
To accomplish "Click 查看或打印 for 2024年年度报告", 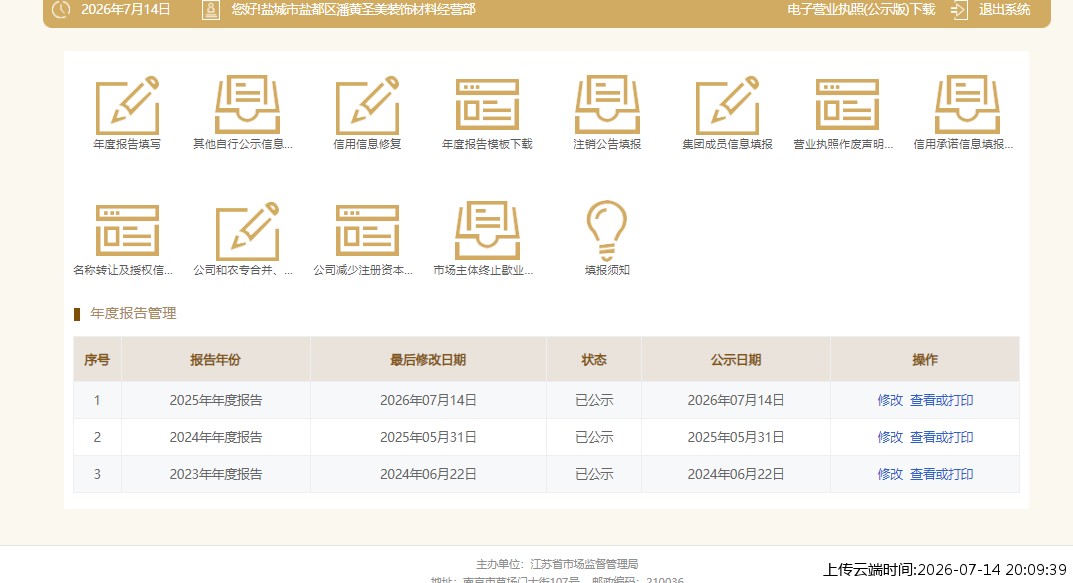I will coord(942,437).
